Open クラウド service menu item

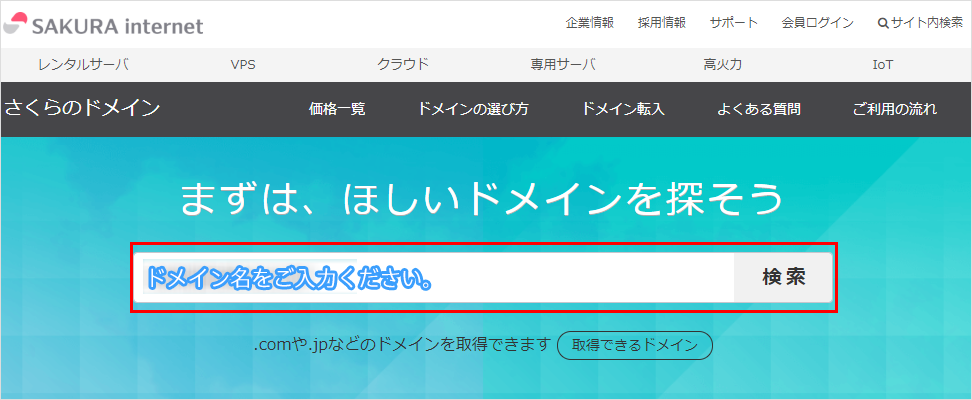pyautogui.click(x=402, y=65)
